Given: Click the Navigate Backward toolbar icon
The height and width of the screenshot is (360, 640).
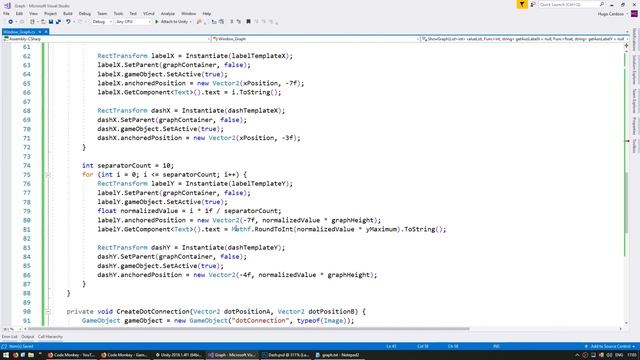Looking at the screenshot, I should coord(11,22).
